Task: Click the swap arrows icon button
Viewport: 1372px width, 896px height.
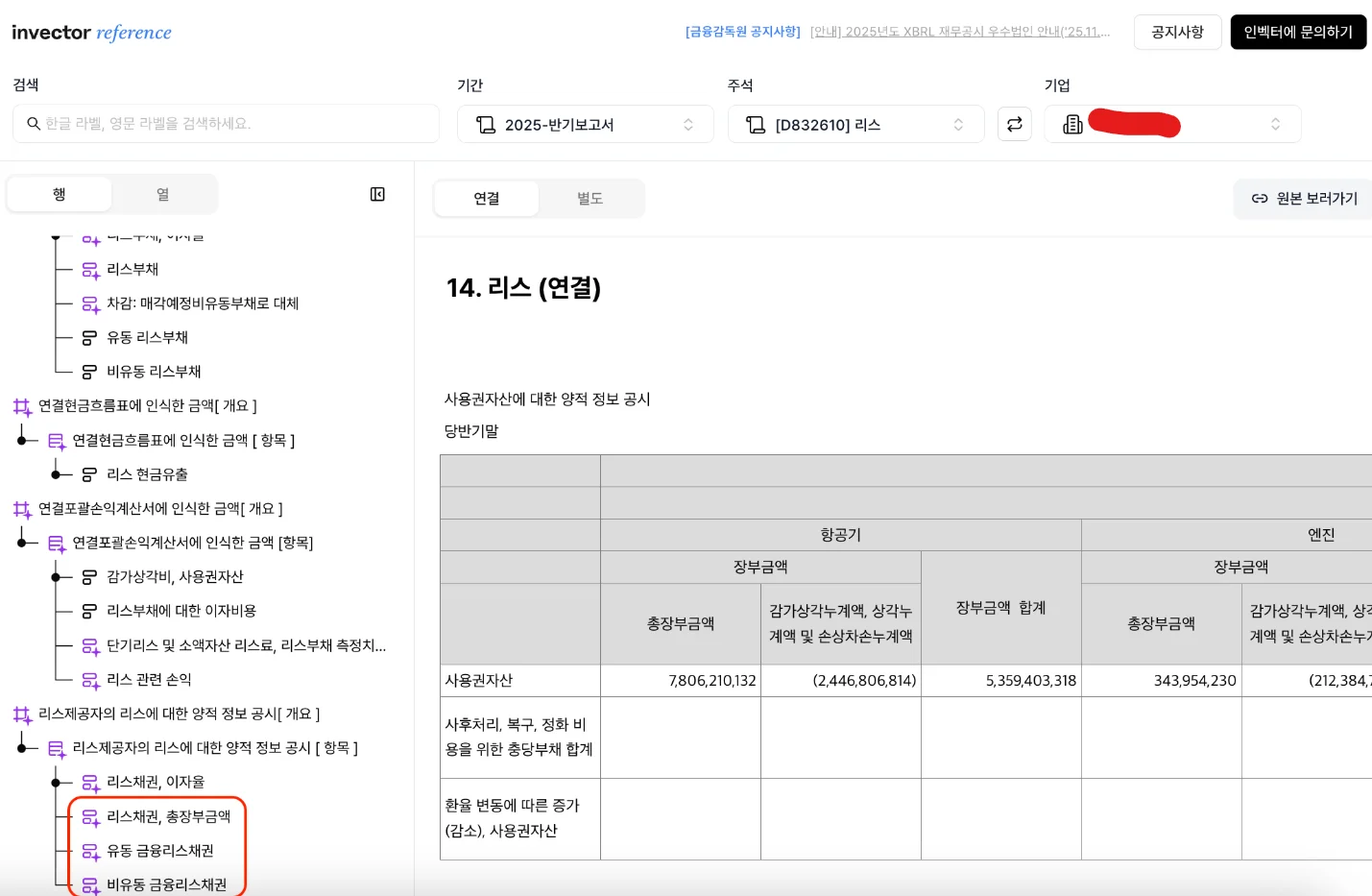Action: (x=1014, y=124)
